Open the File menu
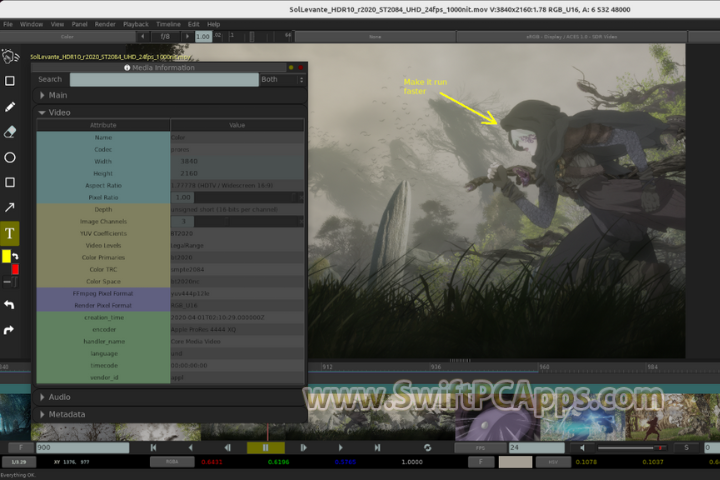Screen dimensions: 720x480 (x=8, y=24)
